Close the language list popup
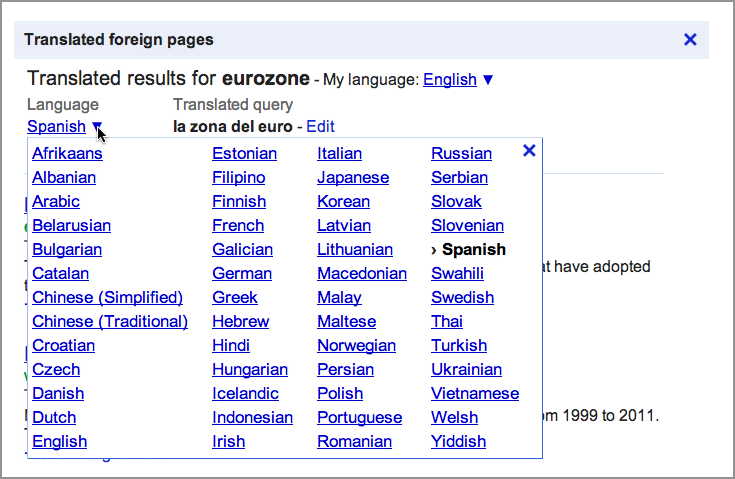The width and height of the screenshot is (735, 479). 530,151
